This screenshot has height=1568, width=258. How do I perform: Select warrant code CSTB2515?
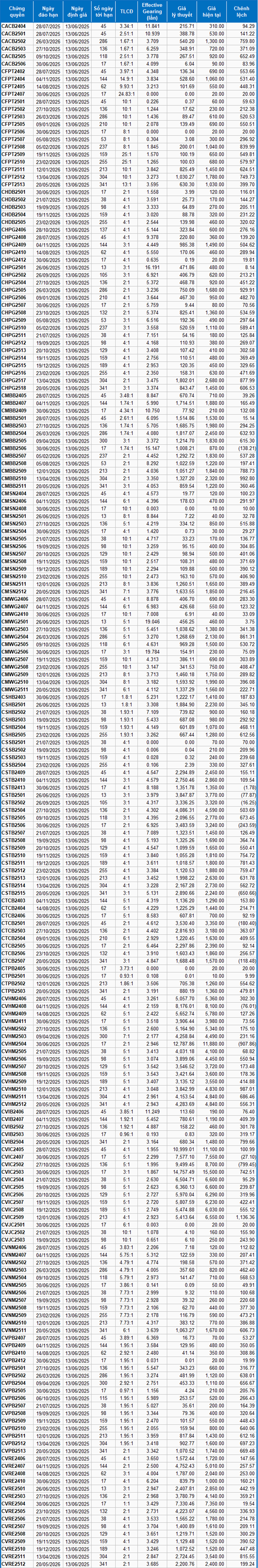(x=14, y=893)
